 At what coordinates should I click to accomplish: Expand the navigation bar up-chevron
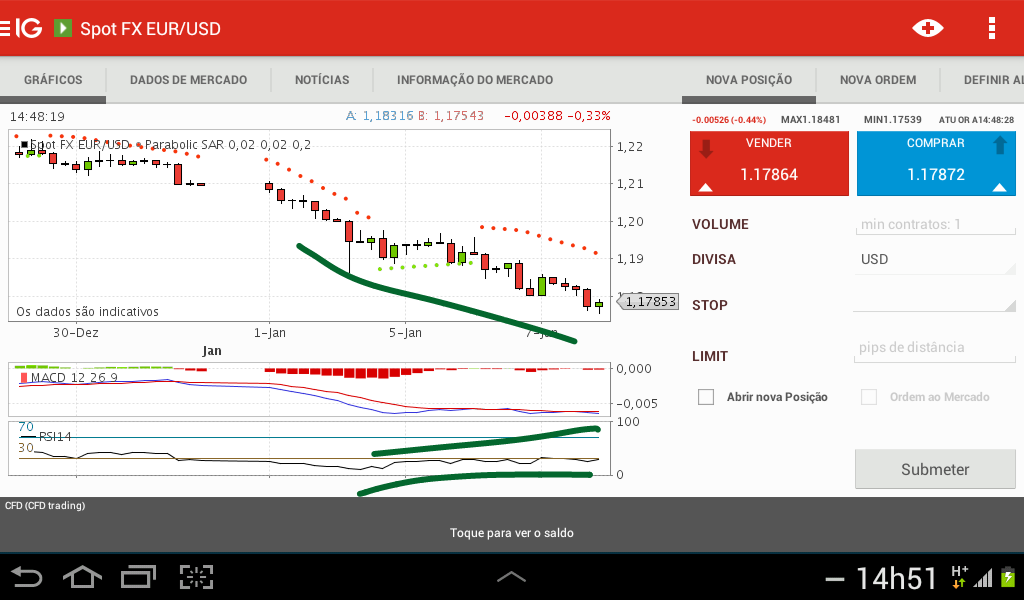[x=511, y=576]
